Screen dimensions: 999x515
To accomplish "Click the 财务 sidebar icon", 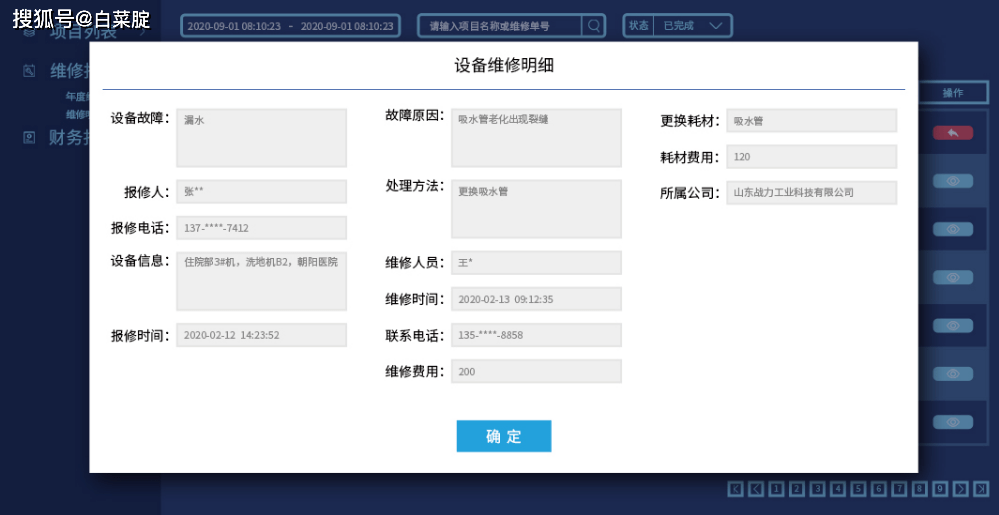I will point(29,137).
